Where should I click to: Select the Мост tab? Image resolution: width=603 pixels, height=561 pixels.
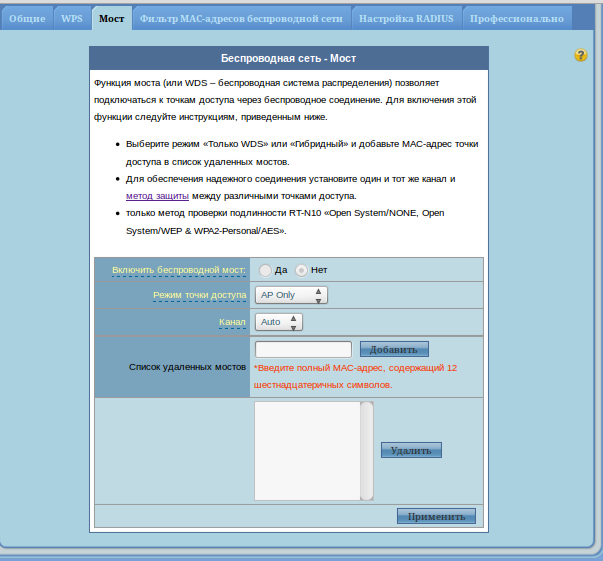point(112,18)
